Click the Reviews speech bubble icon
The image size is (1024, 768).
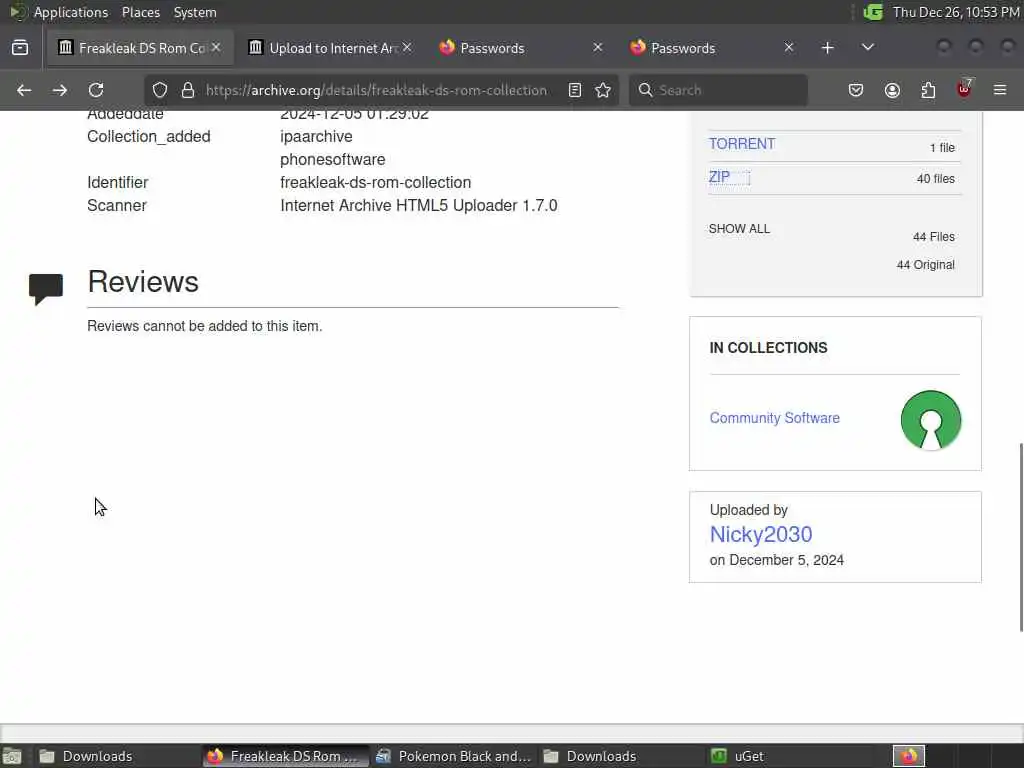46,289
